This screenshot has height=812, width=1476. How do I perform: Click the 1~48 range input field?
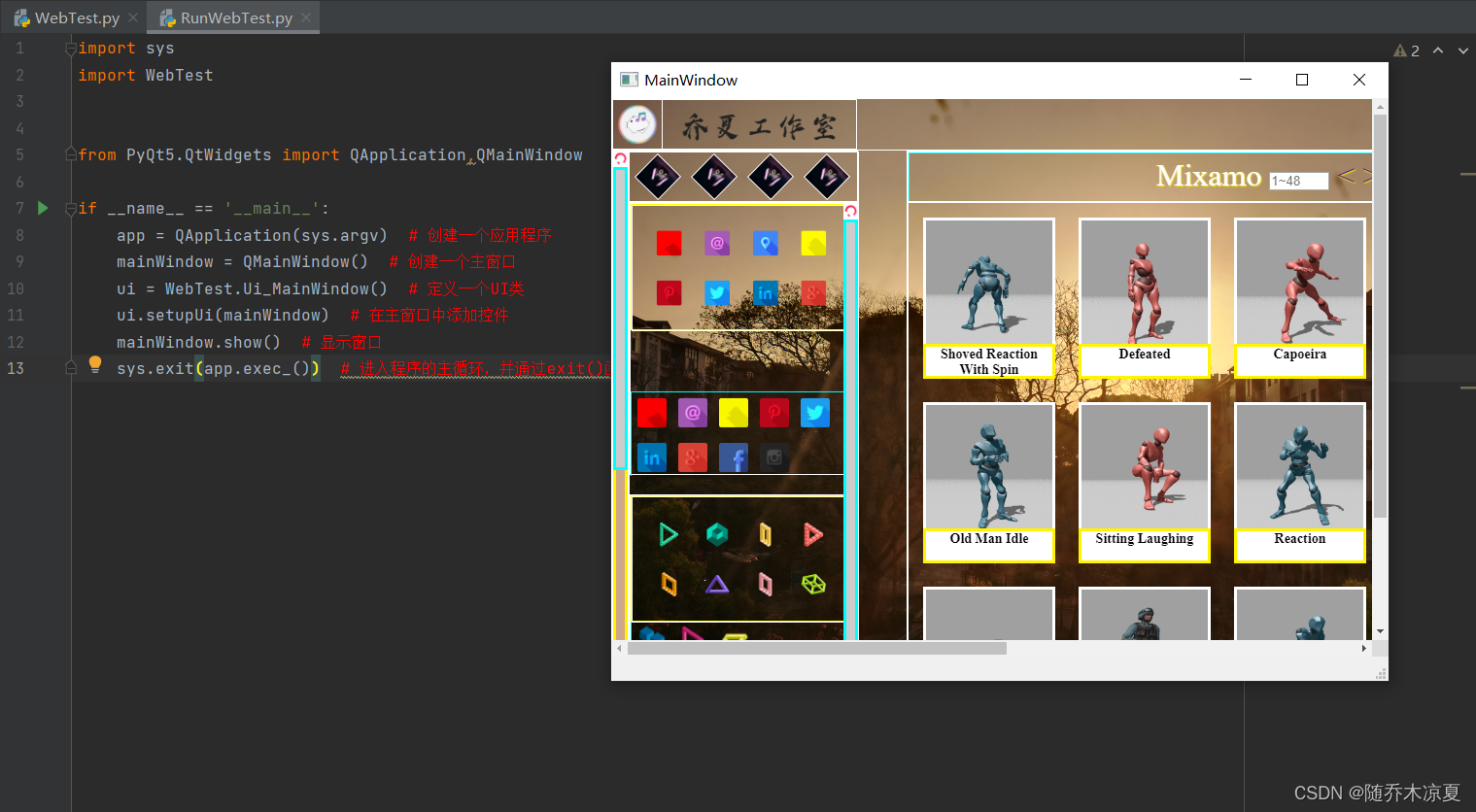tap(1299, 181)
